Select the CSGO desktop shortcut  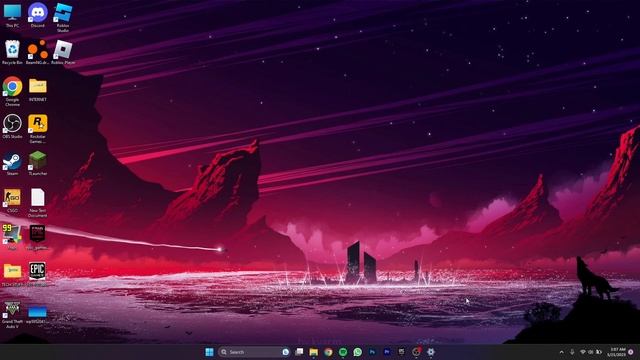coord(12,200)
